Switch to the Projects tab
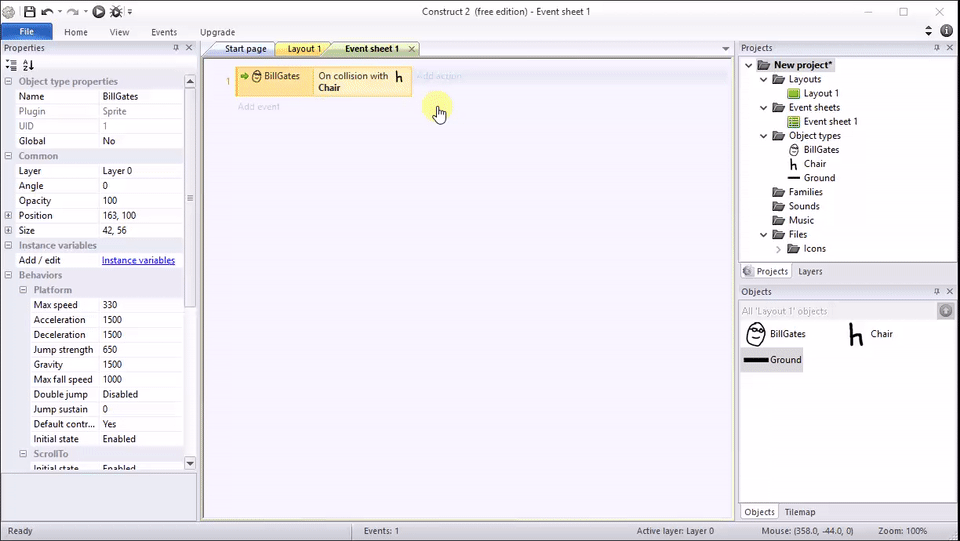Viewport: 960px width, 541px height. coord(766,271)
